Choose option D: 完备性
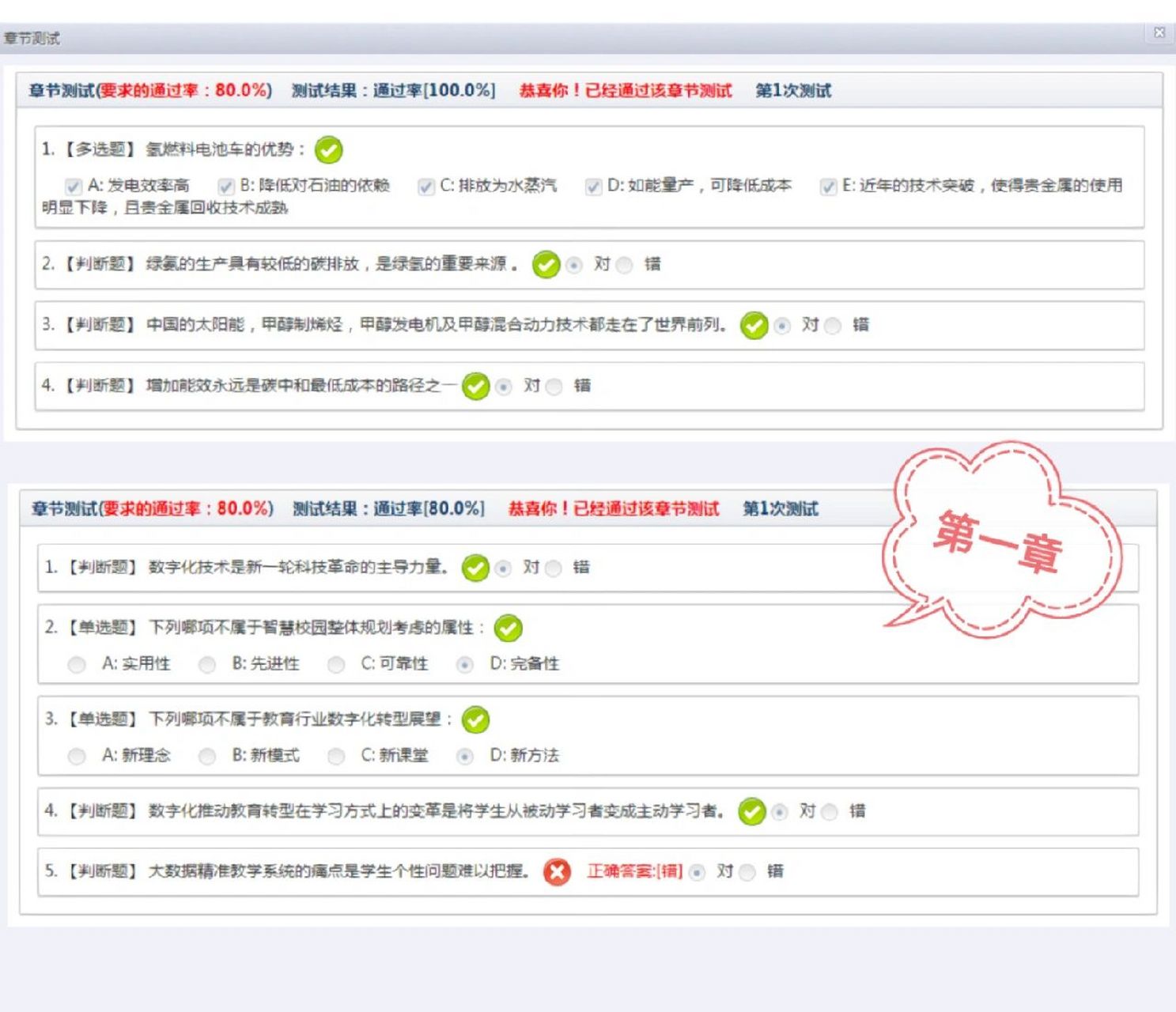The image size is (1176, 1012). click(x=465, y=665)
